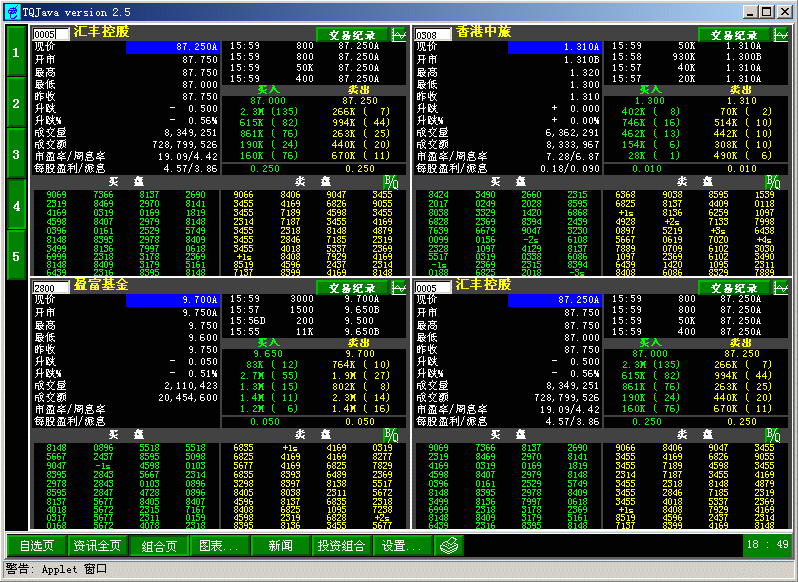Open 交易纪录 in 香港中旅 panel
Image resolution: width=798 pixels, height=582 pixels.
coord(734,35)
